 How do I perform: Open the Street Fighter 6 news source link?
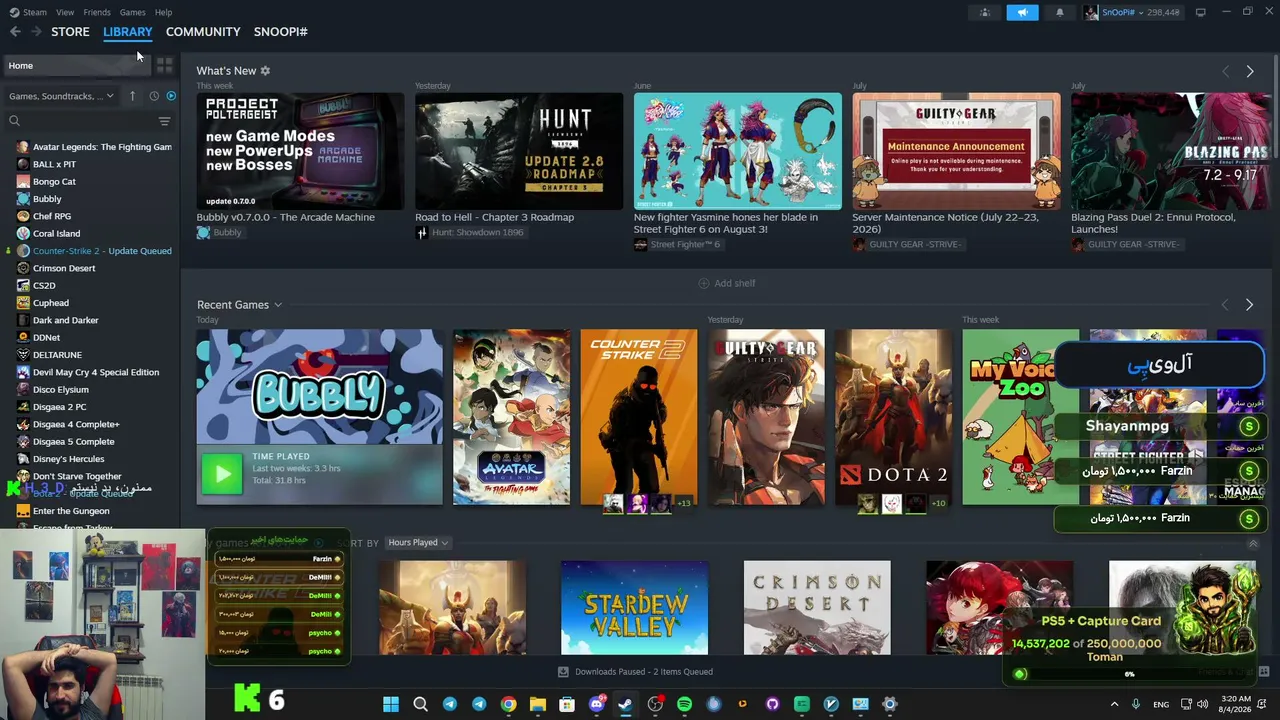677,245
